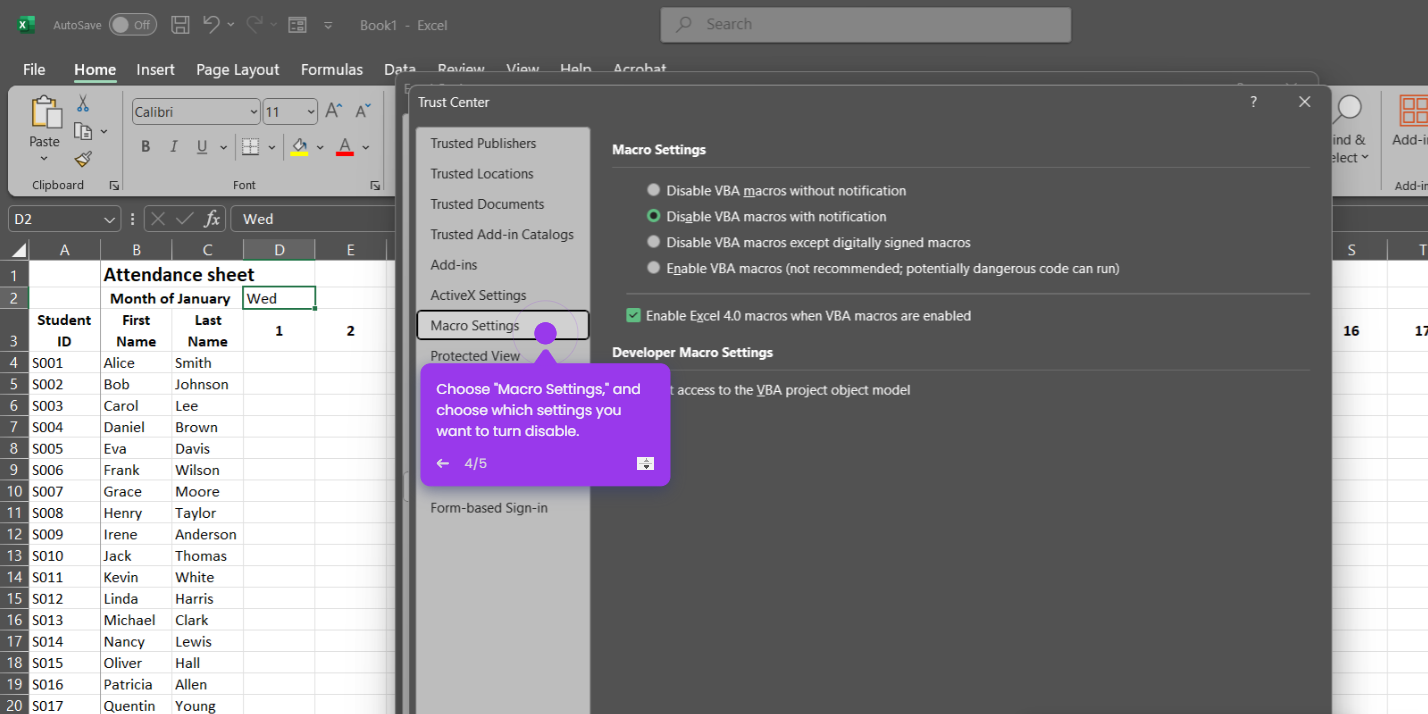This screenshot has width=1428, height=714.
Task: Expand the Name Box dropdown arrow
Action: (x=109, y=219)
